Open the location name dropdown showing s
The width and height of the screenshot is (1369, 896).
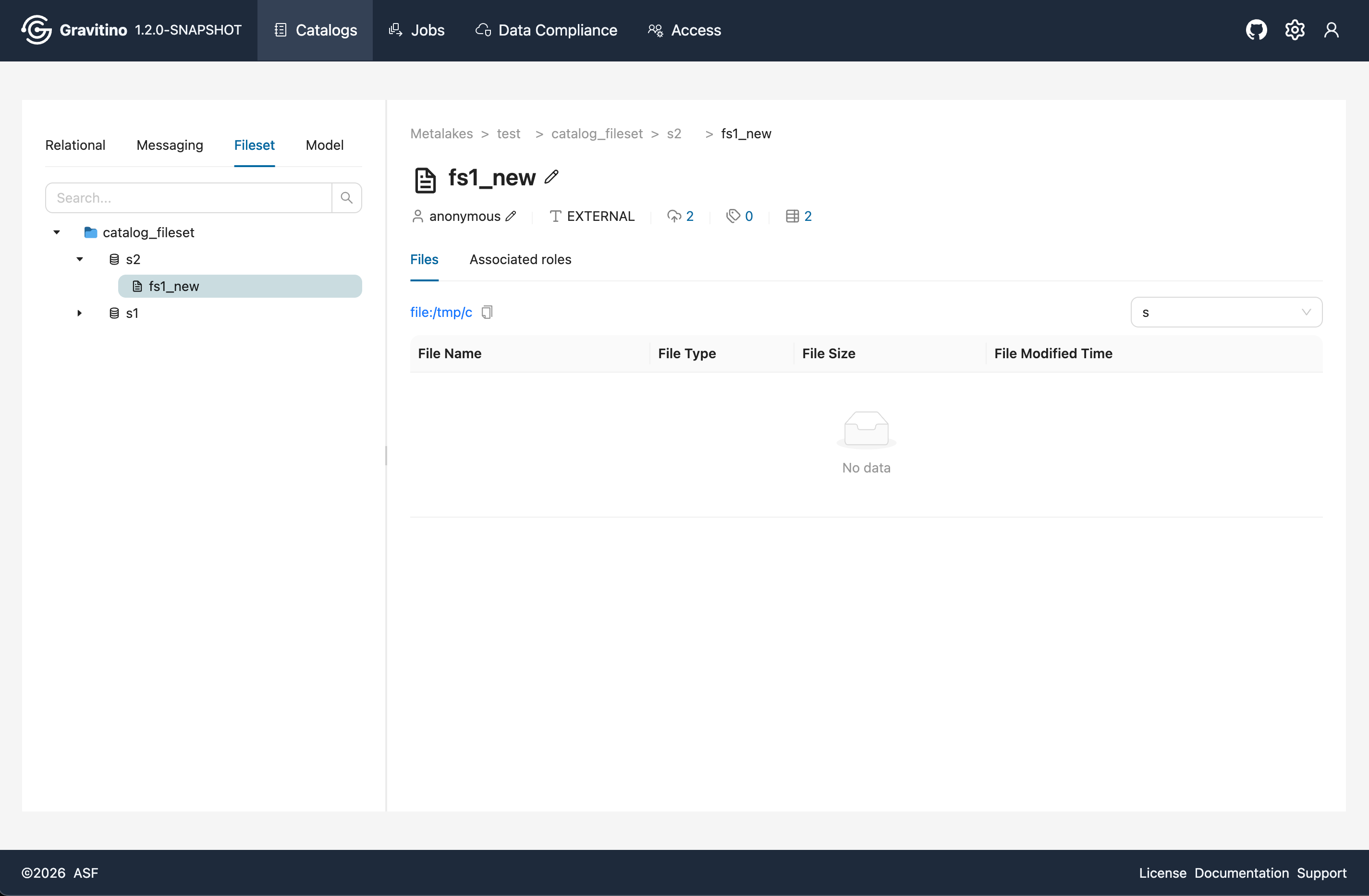click(x=1226, y=312)
